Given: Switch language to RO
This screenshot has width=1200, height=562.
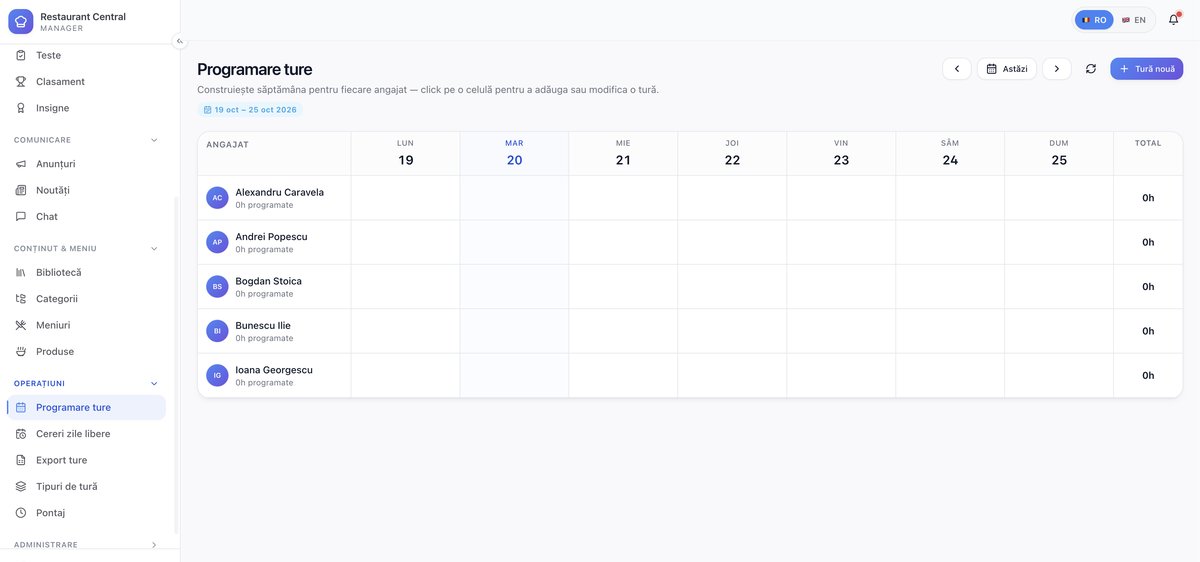Looking at the screenshot, I should click(1094, 20).
